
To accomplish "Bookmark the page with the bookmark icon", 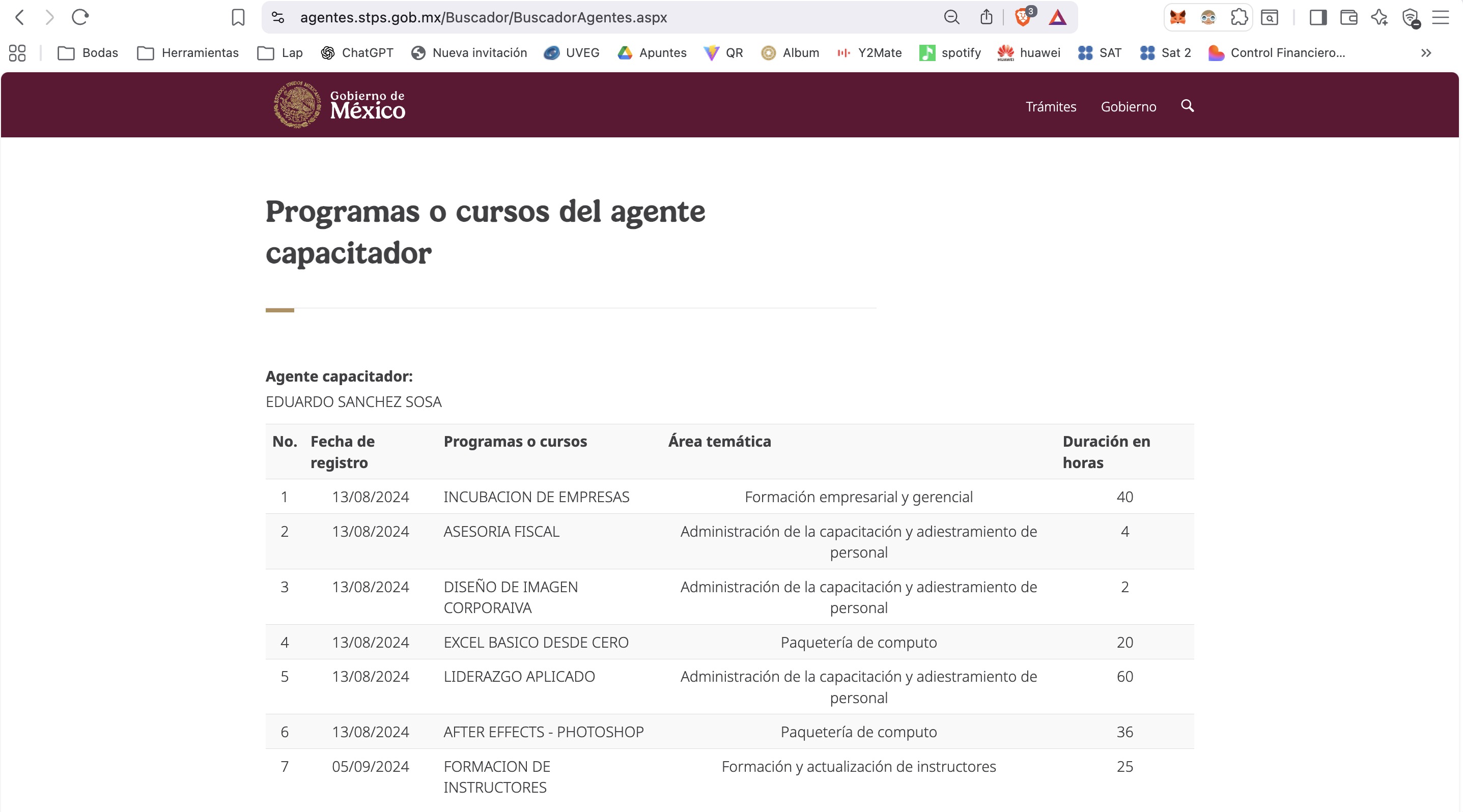I will pos(238,18).
